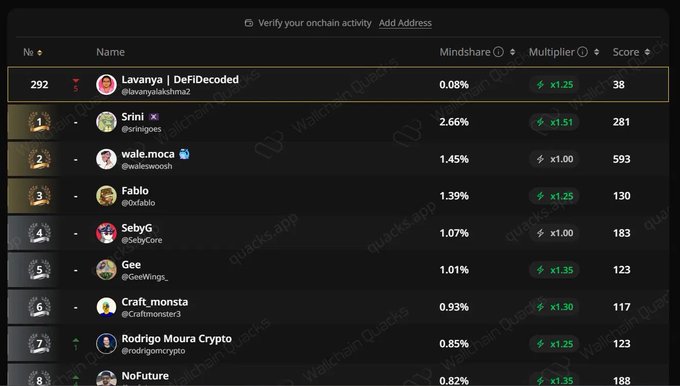Viewport: 680px width, 386px height.
Task: Open Srini's frog avatar
Action: coord(106,122)
